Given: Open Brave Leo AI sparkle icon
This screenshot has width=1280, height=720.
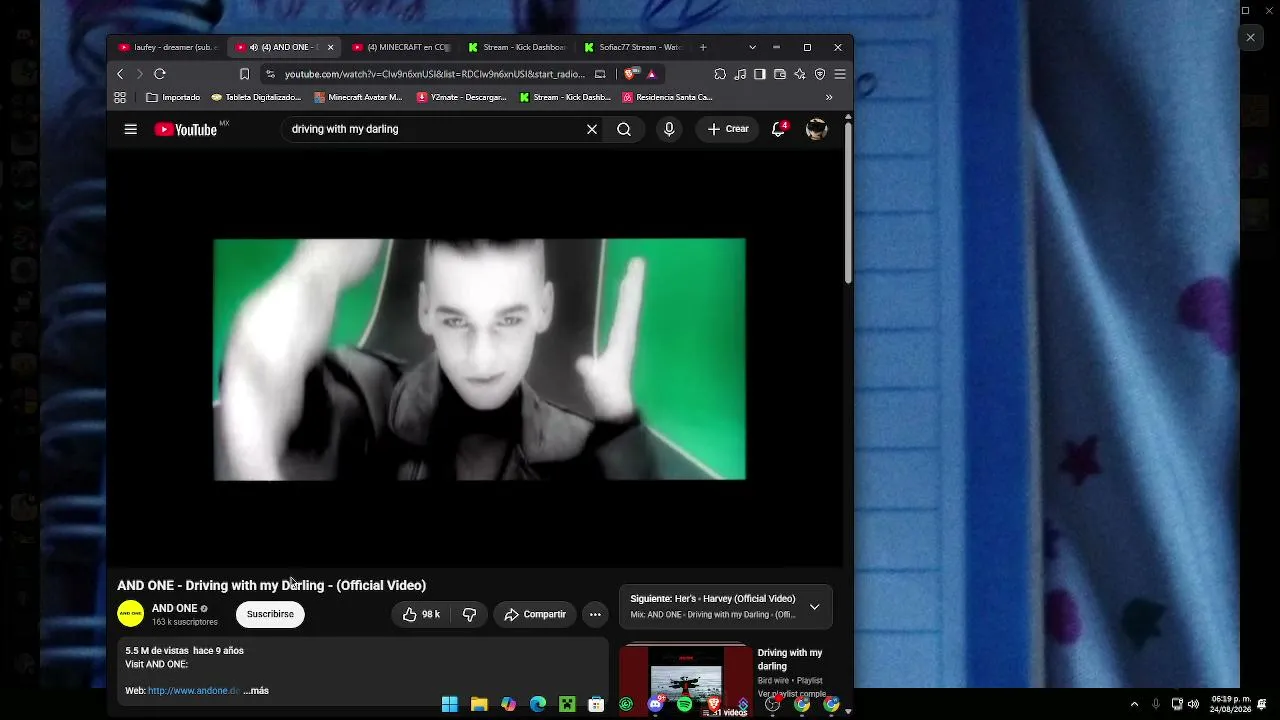Looking at the screenshot, I should pyautogui.click(x=800, y=74).
